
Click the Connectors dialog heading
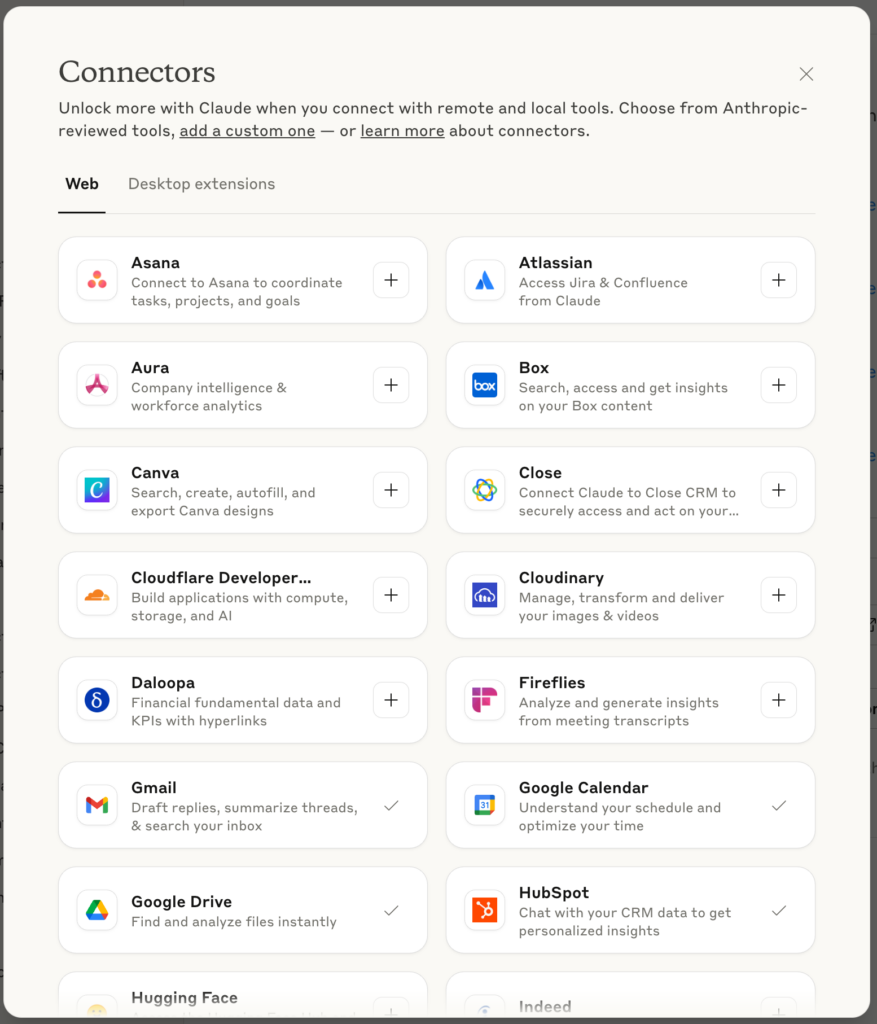click(x=137, y=72)
